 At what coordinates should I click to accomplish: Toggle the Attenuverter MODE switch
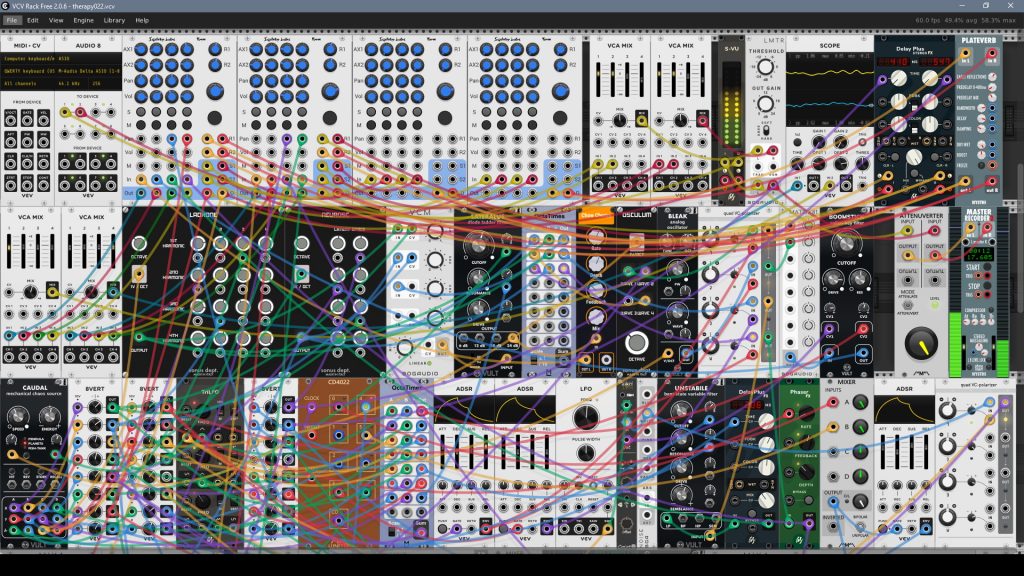(x=907, y=304)
